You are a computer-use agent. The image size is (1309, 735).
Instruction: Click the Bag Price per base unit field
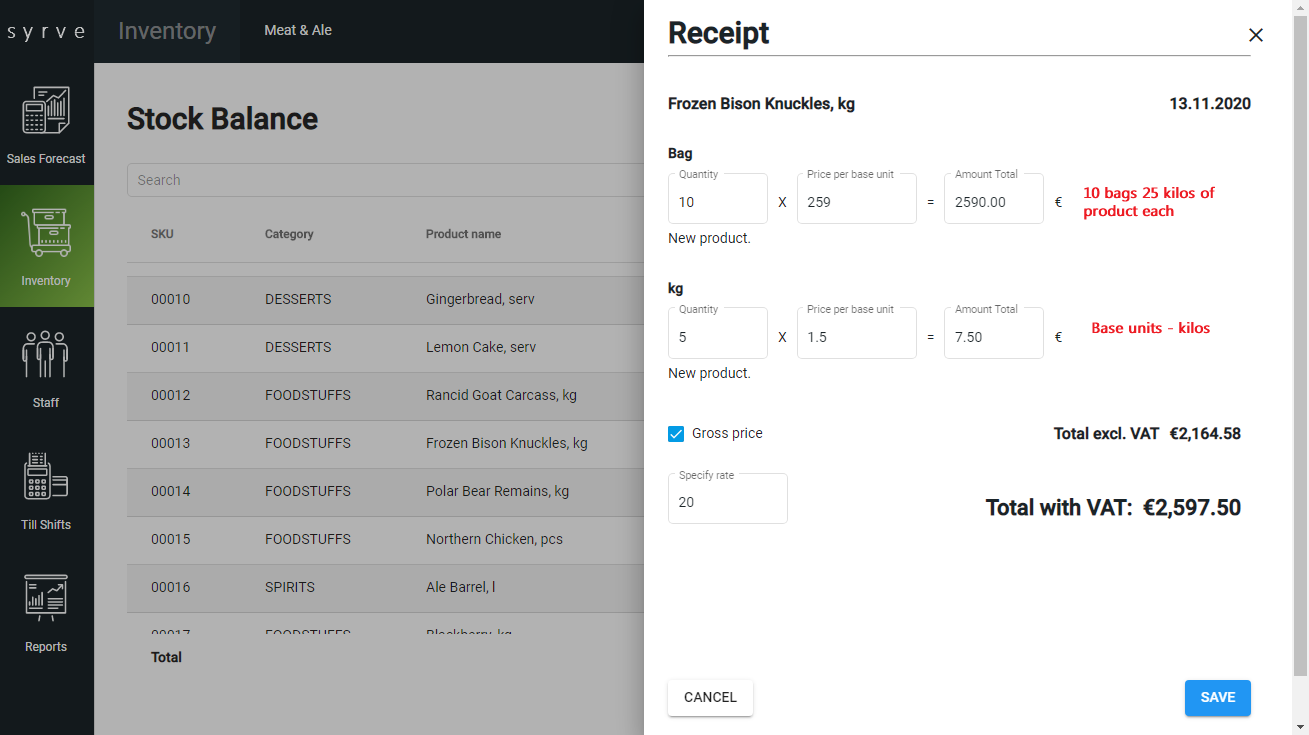click(x=856, y=202)
